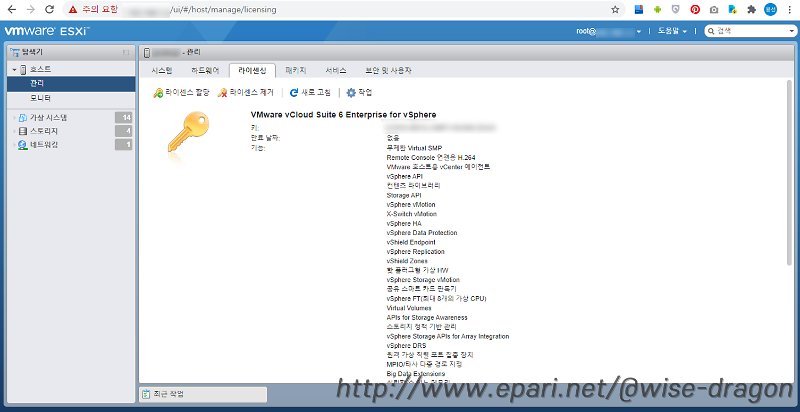Click the recent tasks clipboard icon

pyautogui.click(x=146, y=394)
